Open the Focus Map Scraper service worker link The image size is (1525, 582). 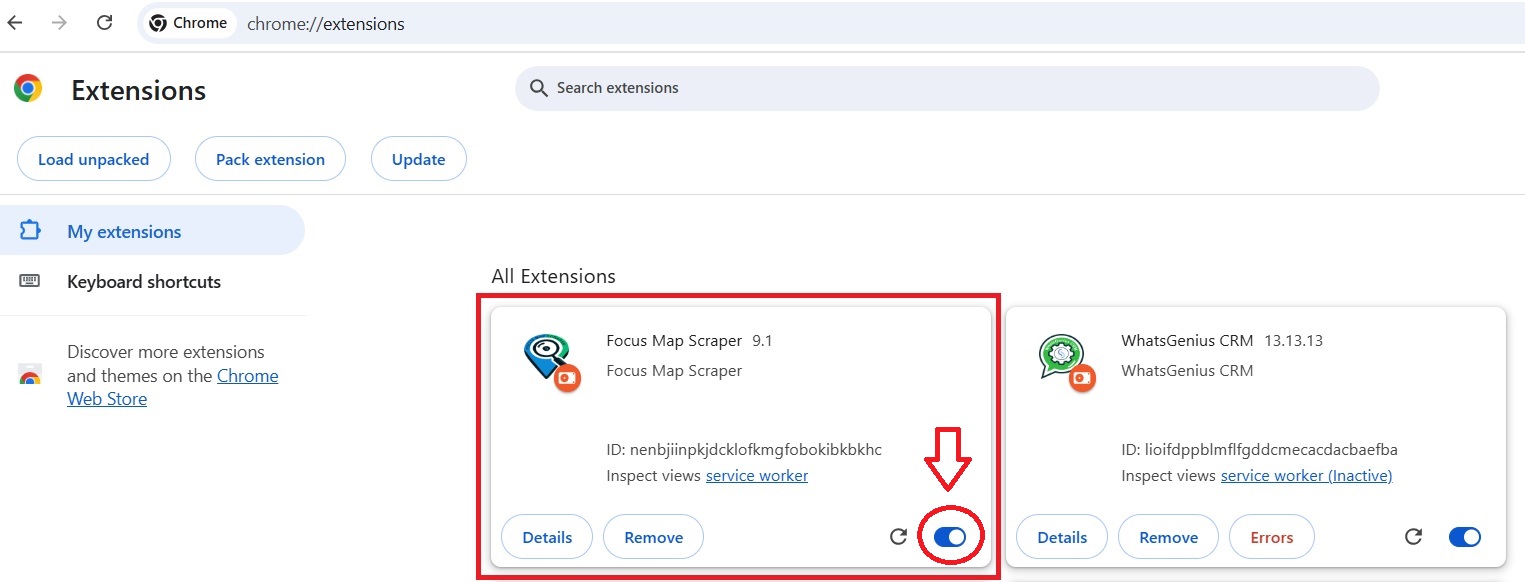coord(757,475)
